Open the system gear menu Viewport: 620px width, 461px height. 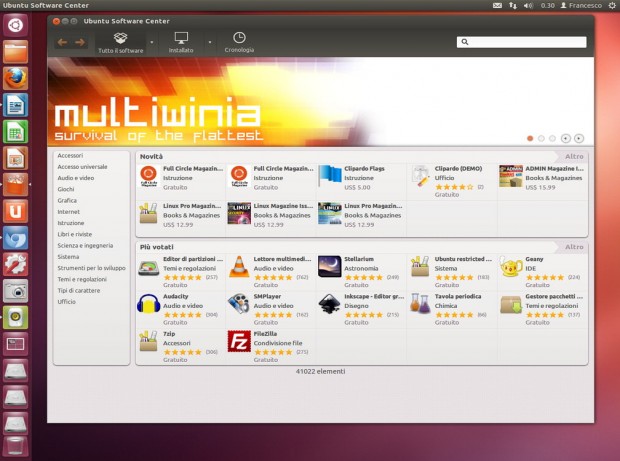point(612,6)
